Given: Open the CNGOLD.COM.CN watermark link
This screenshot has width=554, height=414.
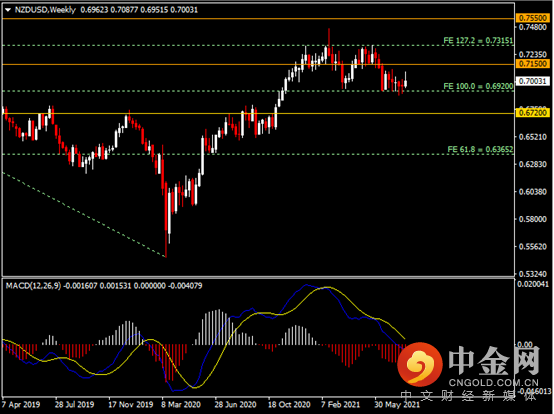Looking at the screenshot, I should tap(494, 383).
